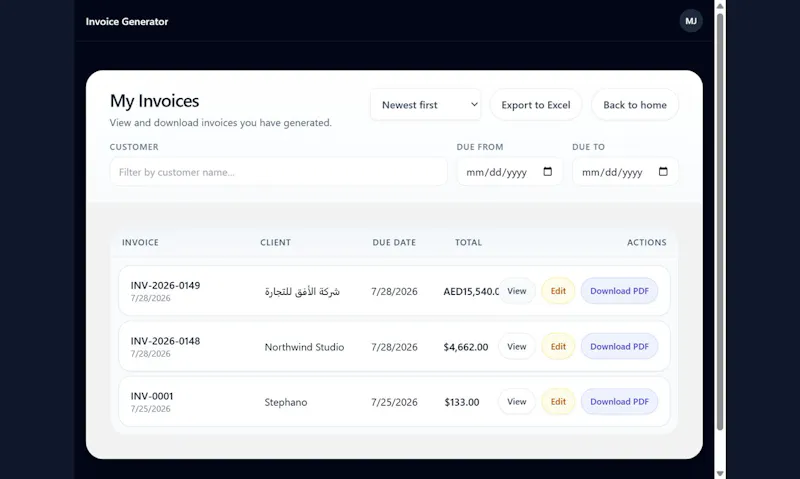Click client name Northwind Studio

pos(304,347)
